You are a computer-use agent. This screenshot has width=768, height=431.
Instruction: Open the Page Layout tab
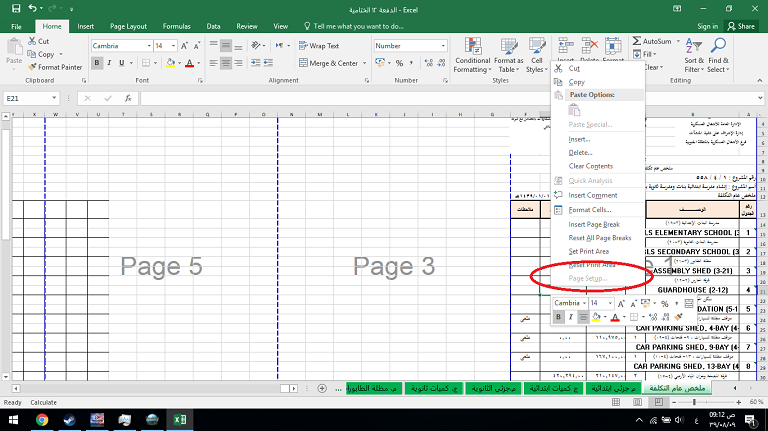128,26
